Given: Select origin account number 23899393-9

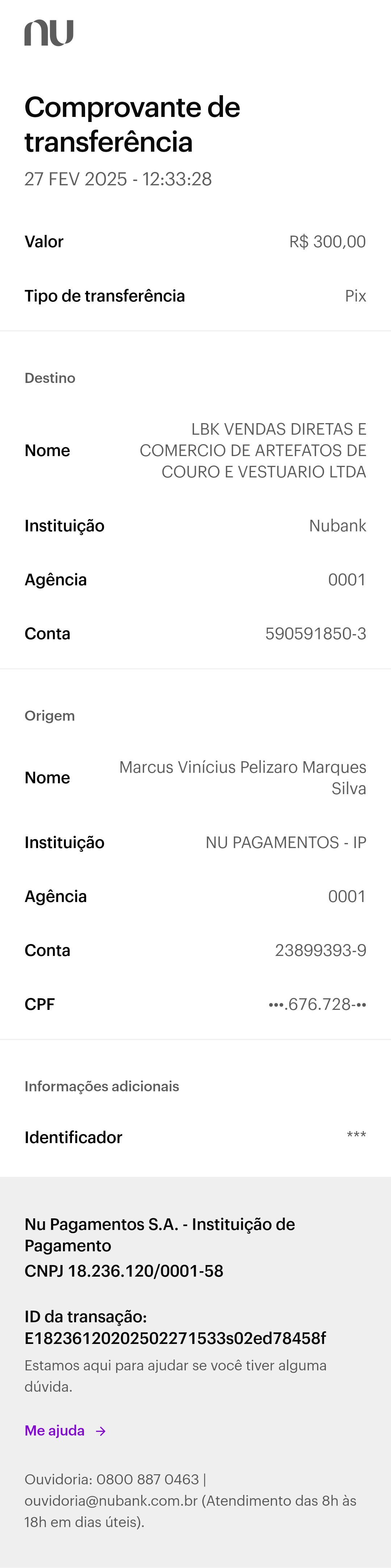Looking at the screenshot, I should pyautogui.click(x=320, y=950).
